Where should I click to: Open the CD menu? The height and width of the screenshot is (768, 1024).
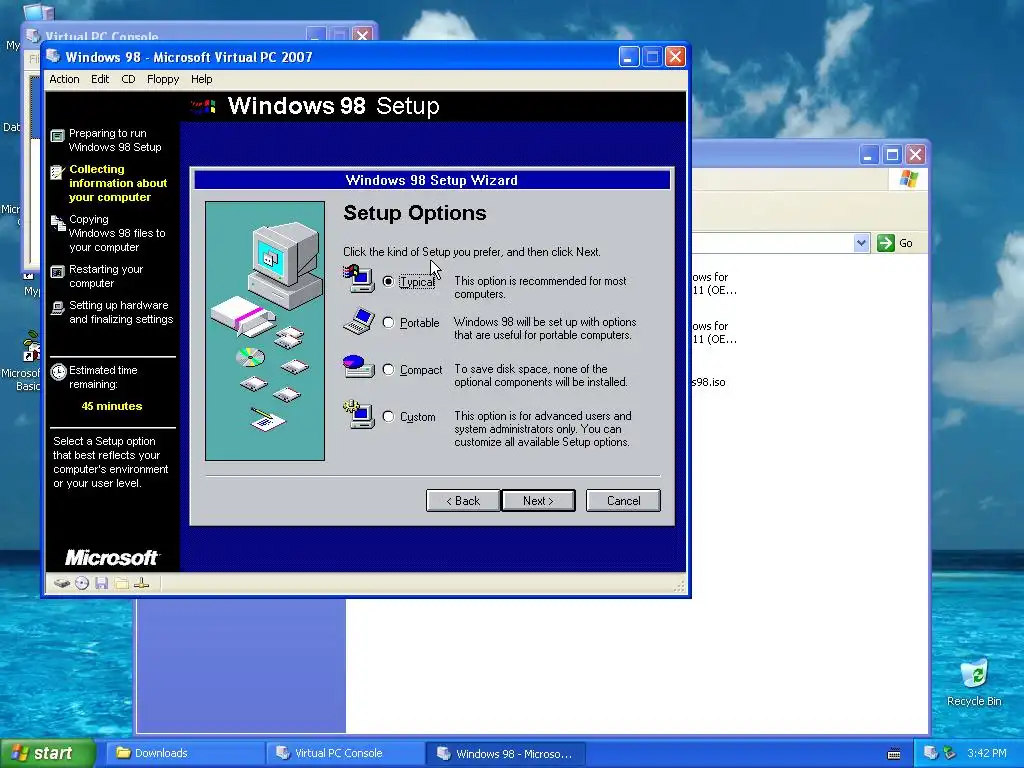[x=128, y=79]
